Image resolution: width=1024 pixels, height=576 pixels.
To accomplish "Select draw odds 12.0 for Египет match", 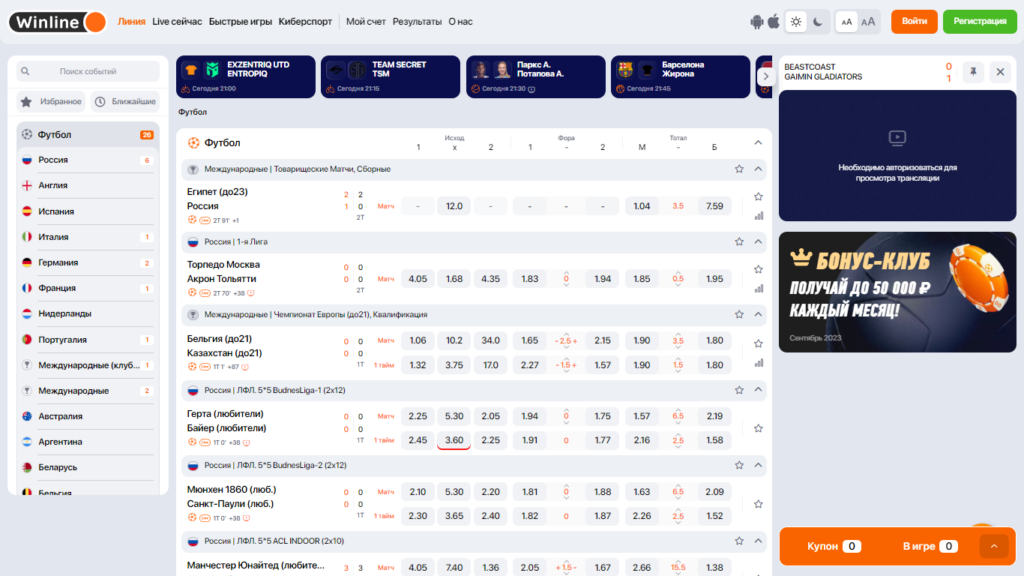I will (x=454, y=206).
